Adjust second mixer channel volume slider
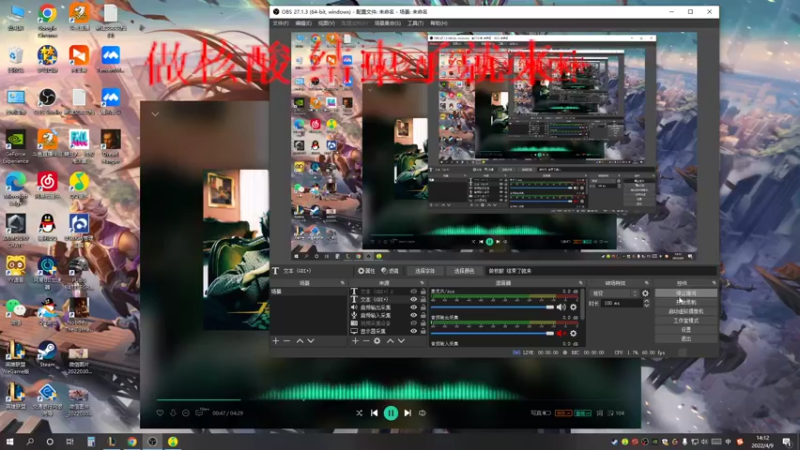 click(x=492, y=333)
